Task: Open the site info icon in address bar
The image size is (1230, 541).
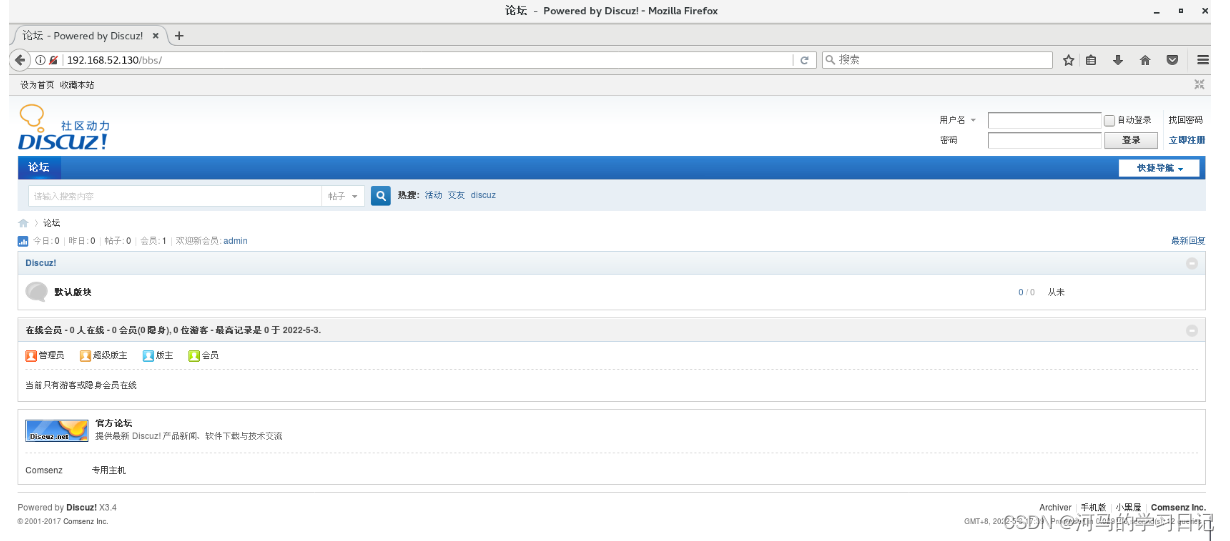Action: click(x=40, y=60)
